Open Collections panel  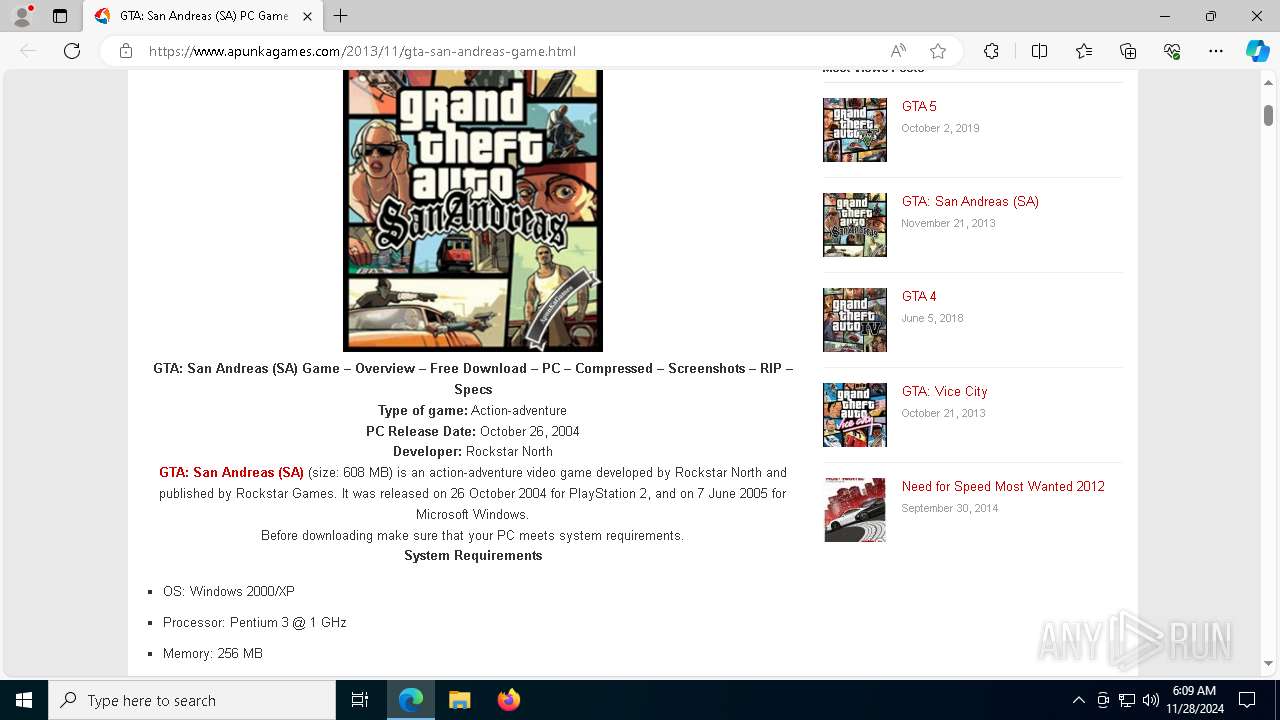click(x=1128, y=51)
